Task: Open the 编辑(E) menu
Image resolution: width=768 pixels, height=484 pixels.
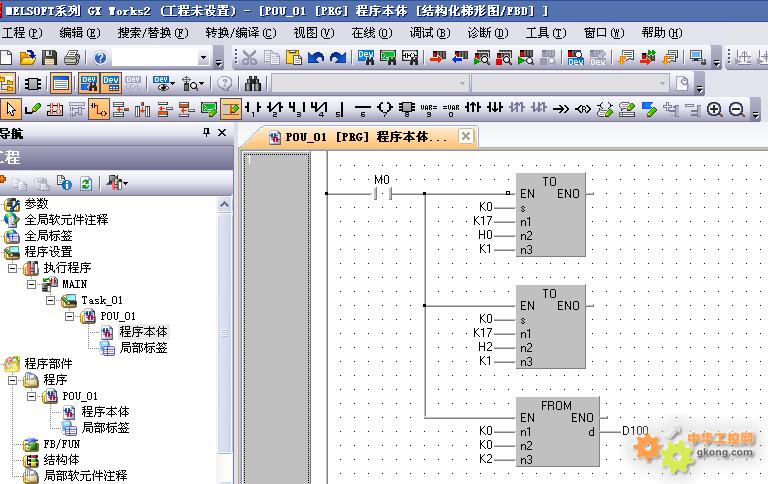Action: [x=79, y=33]
